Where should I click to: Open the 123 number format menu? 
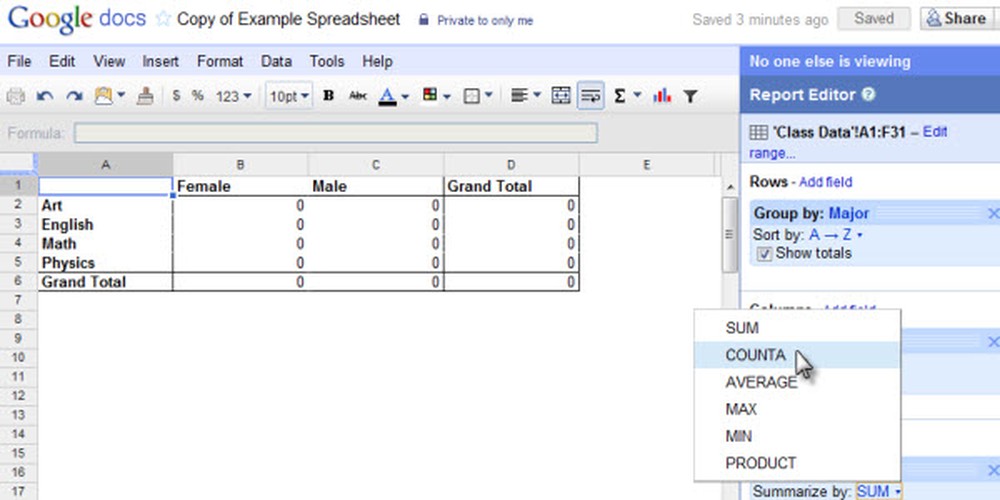pos(233,96)
